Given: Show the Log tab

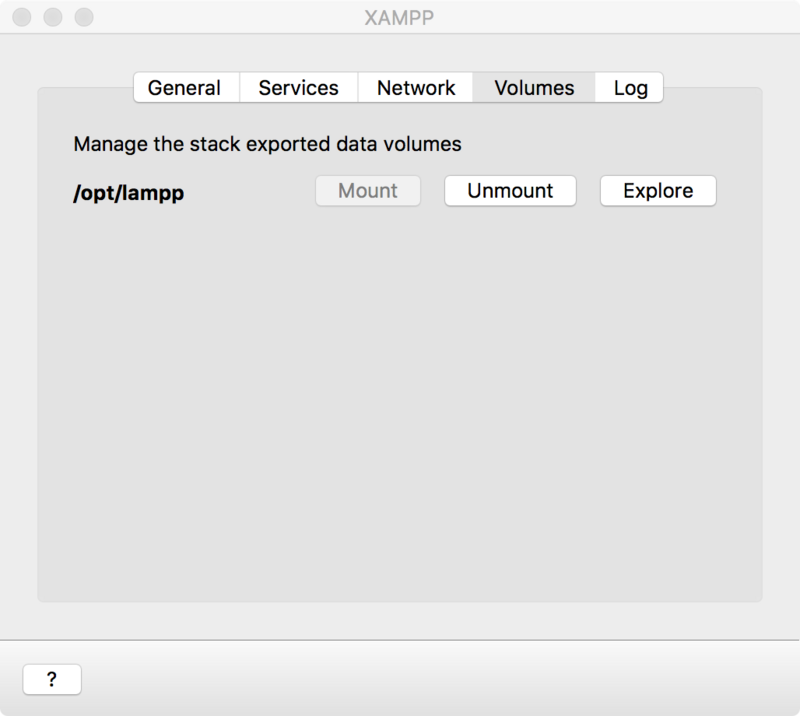Looking at the screenshot, I should [x=630, y=88].
